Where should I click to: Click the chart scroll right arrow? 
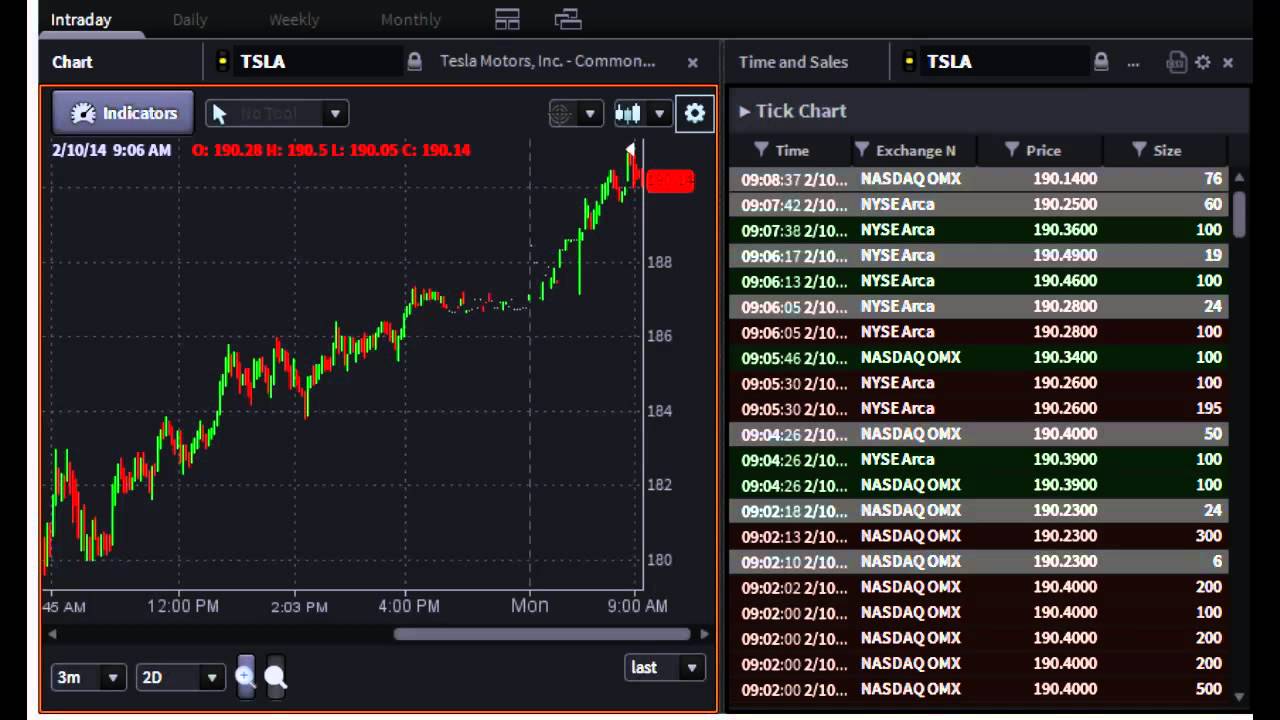pos(704,634)
